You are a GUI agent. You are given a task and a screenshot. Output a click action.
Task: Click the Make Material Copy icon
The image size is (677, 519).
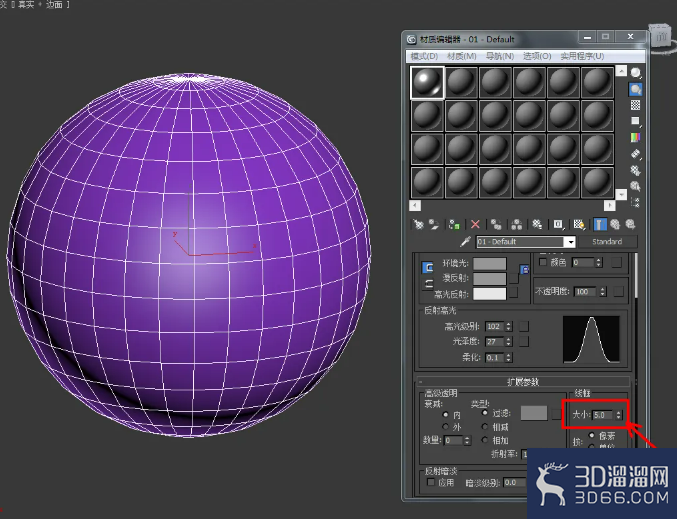click(496, 225)
